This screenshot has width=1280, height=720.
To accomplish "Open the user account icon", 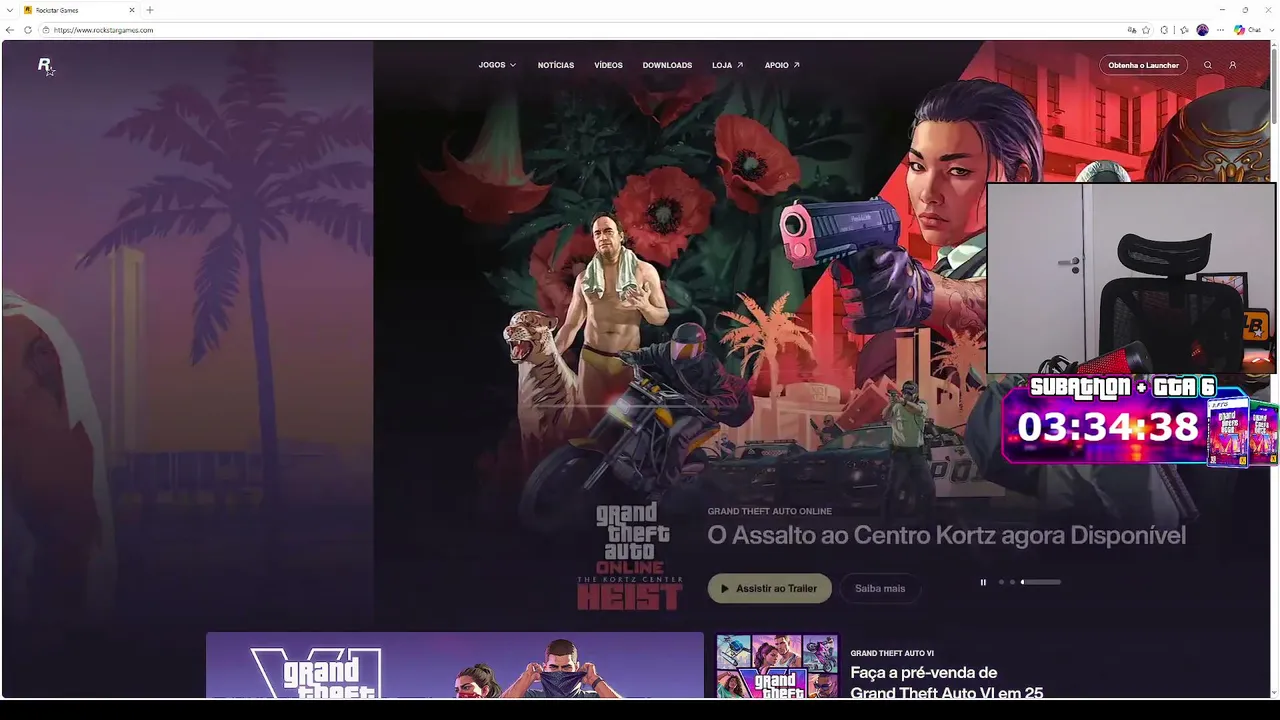I will 1233,65.
